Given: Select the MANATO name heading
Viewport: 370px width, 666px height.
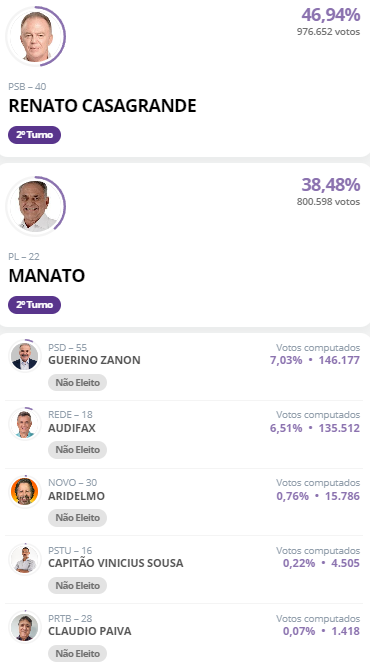Looking at the screenshot, I should pos(47,276).
